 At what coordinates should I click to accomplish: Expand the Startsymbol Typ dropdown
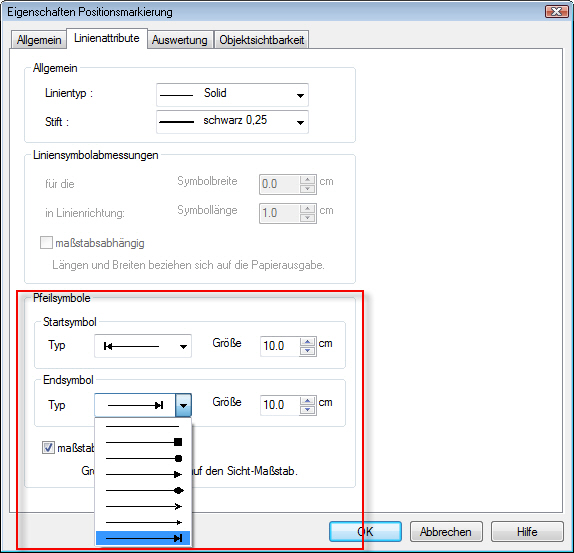[143, 346]
